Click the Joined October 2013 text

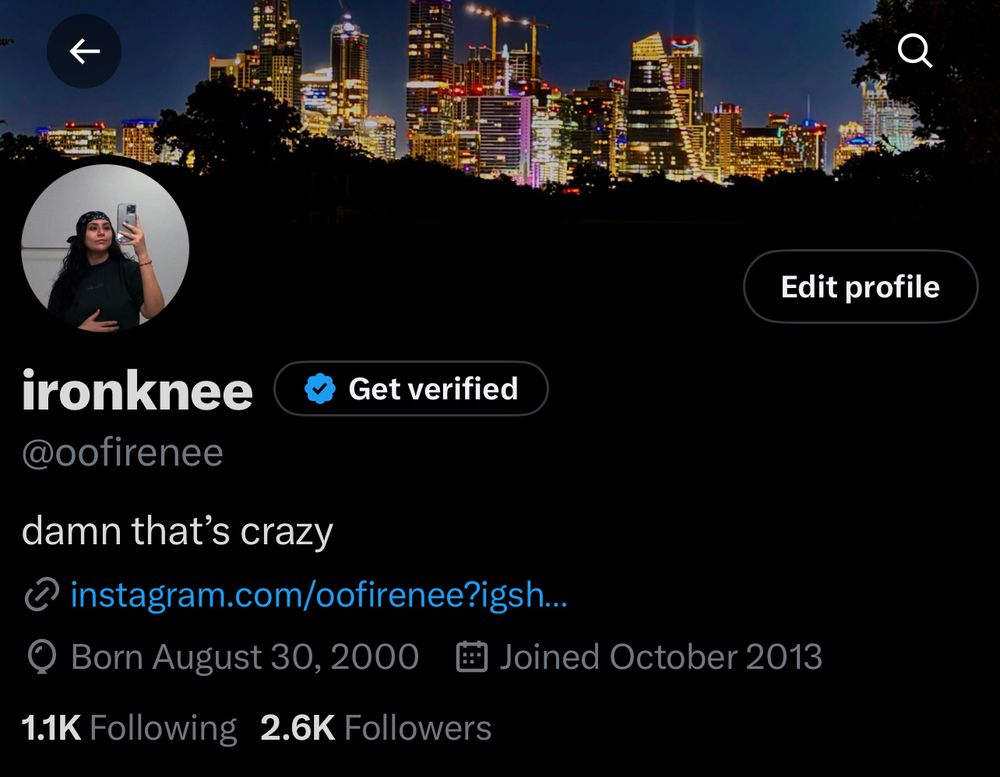click(661, 657)
